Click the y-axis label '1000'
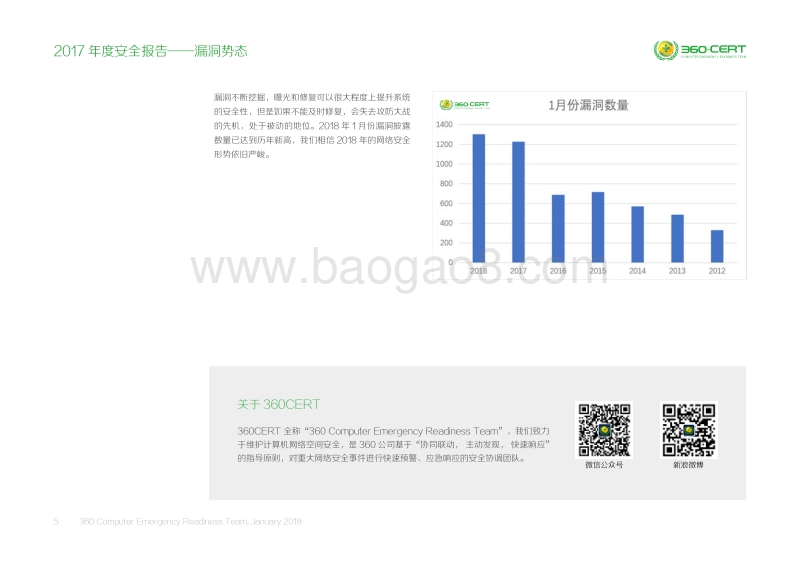The image size is (800, 566). point(444,164)
